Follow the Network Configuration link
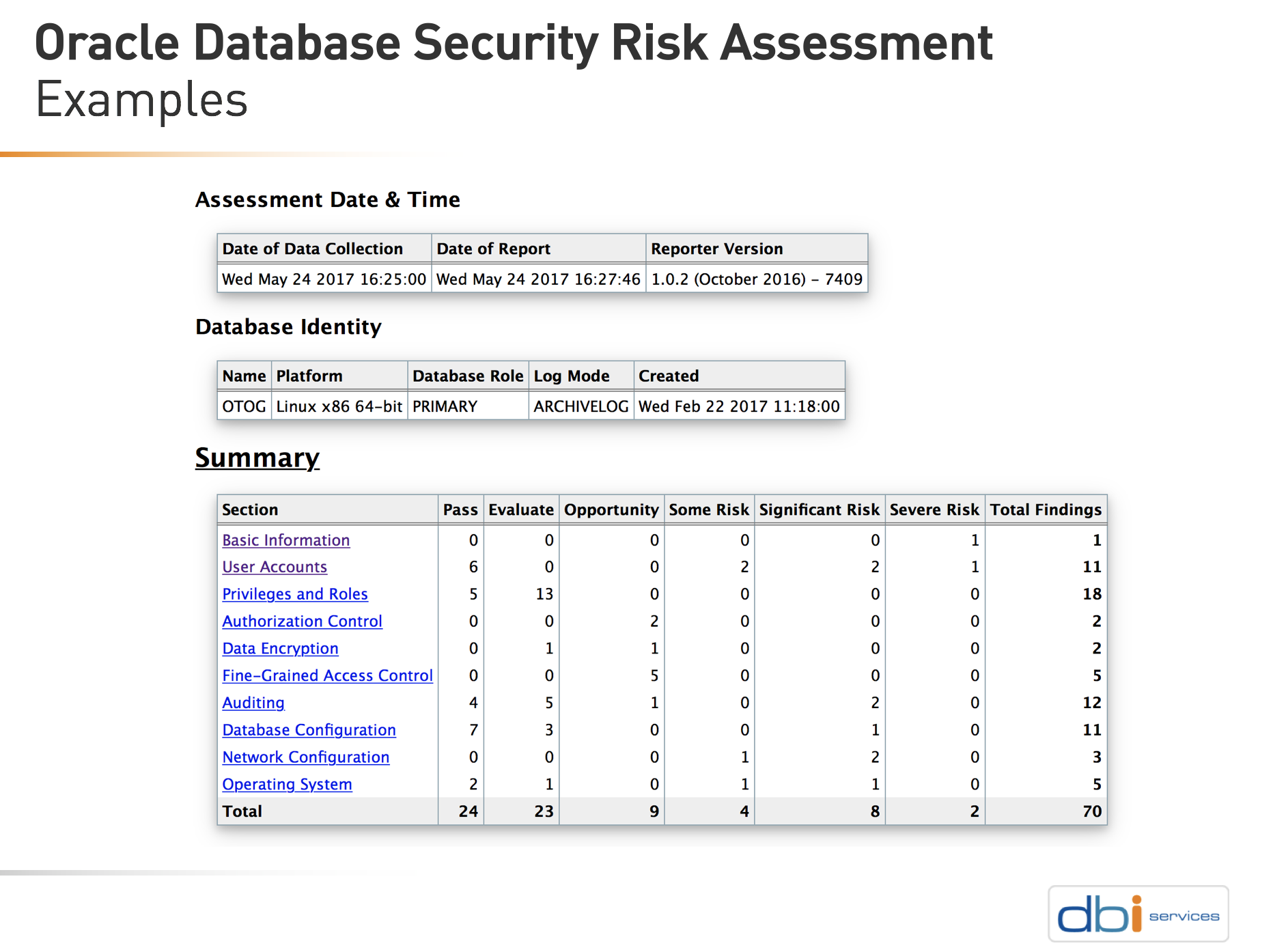This screenshot has width=1273, height=952. coord(305,757)
